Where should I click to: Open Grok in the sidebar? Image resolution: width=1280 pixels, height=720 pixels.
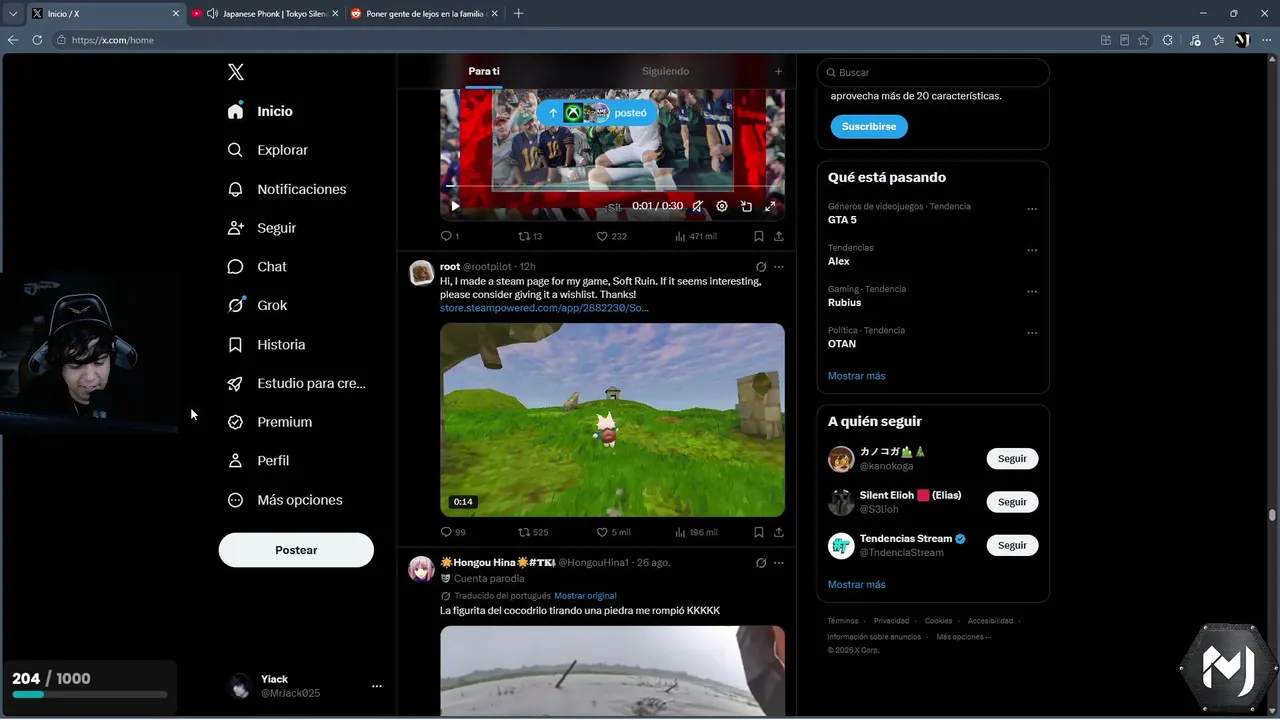pyautogui.click(x=257, y=306)
